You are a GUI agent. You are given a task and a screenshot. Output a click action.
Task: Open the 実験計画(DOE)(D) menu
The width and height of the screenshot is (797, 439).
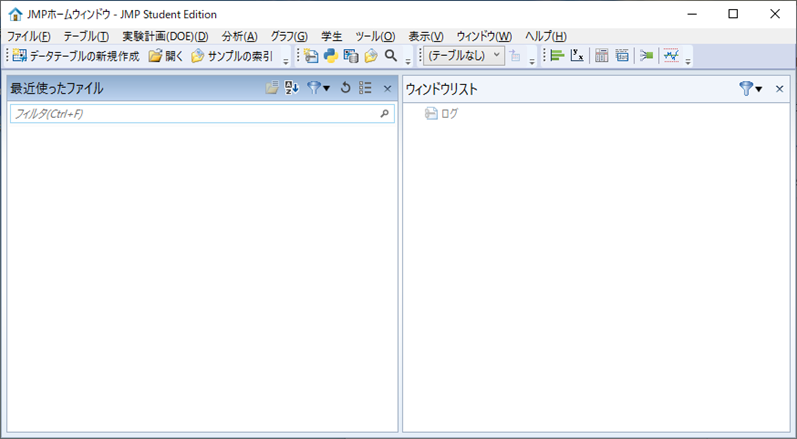(x=165, y=36)
